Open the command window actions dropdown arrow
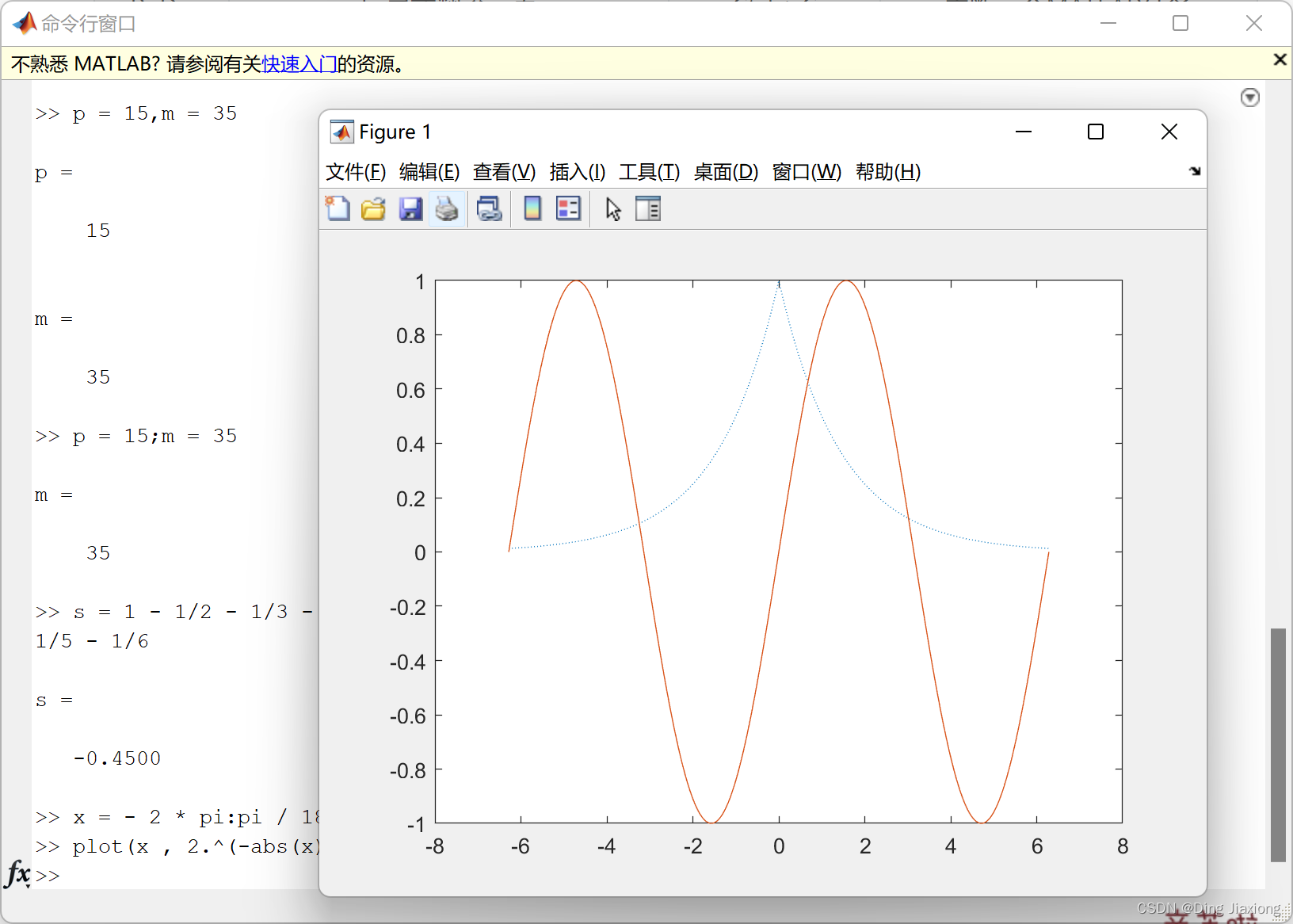 point(1250,97)
